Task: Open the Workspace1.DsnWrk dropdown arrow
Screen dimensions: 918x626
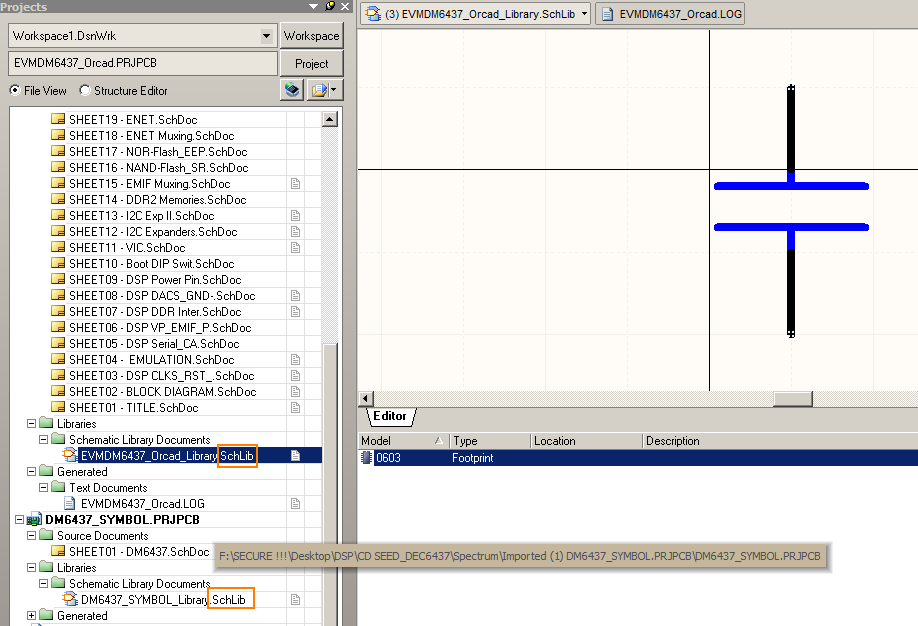Action: [266, 36]
